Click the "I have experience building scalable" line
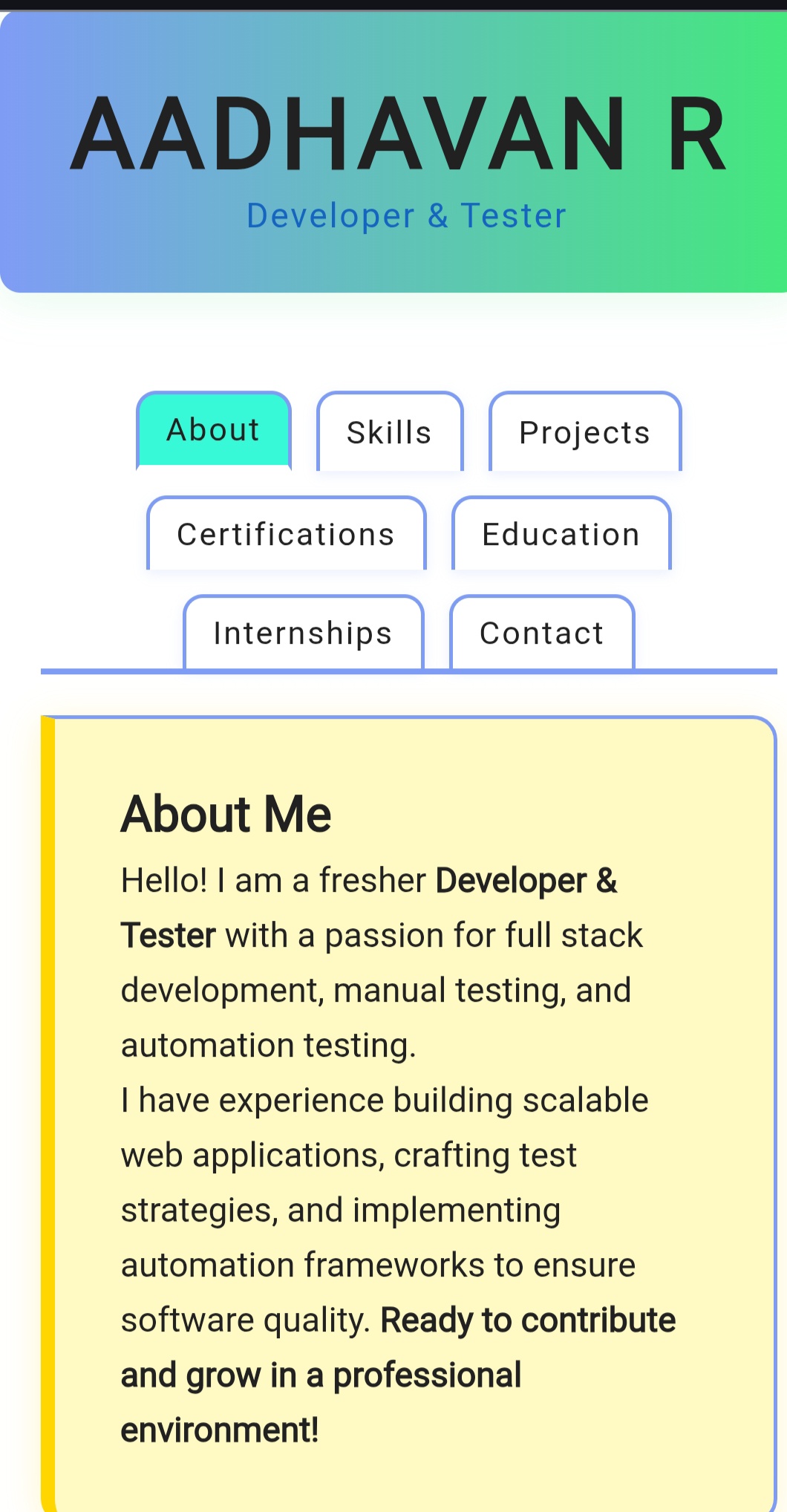The height and width of the screenshot is (1512, 787). (385, 1101)
